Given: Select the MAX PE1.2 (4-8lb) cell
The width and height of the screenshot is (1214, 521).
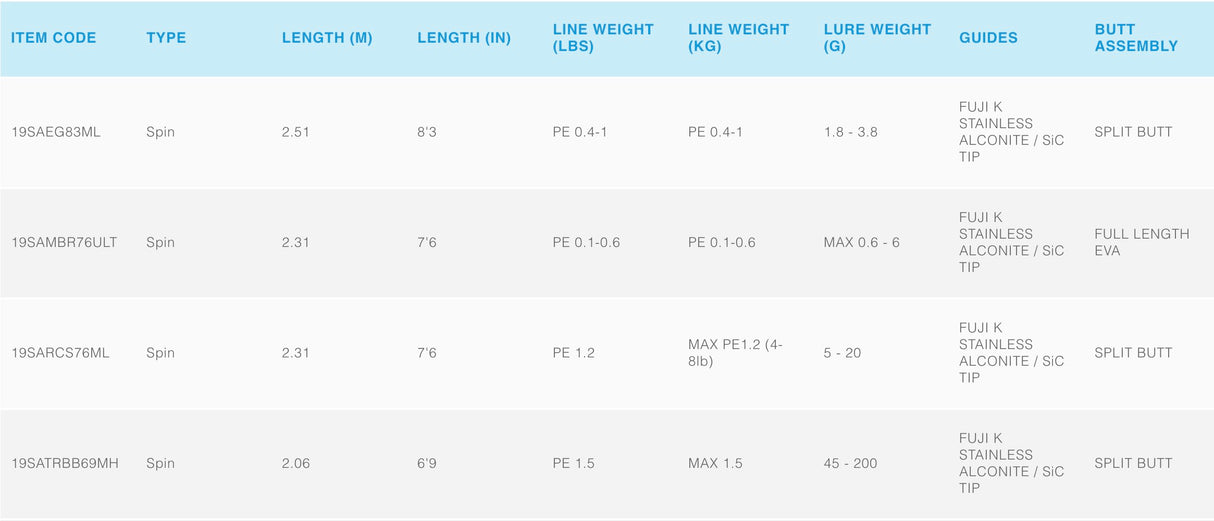Looking at the screenshot, I should click(735, 353).
